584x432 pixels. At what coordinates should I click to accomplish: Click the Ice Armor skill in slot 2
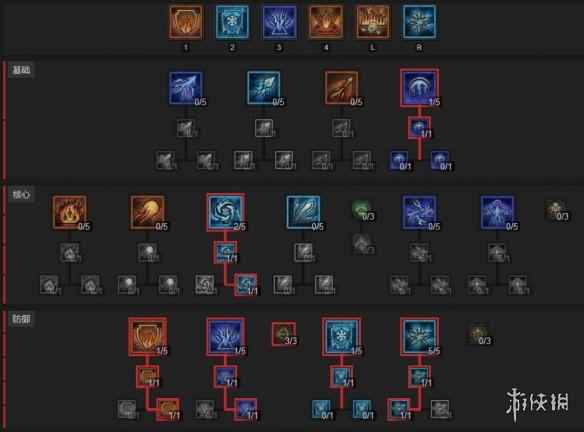coord(232,22)
